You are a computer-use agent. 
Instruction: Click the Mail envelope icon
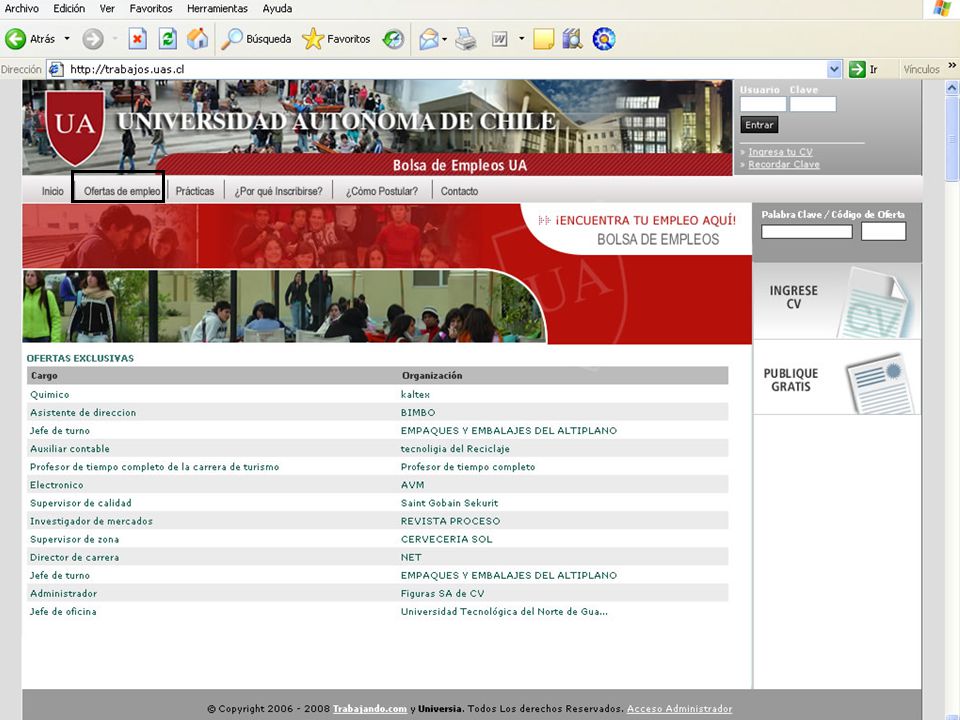(429, 39)
